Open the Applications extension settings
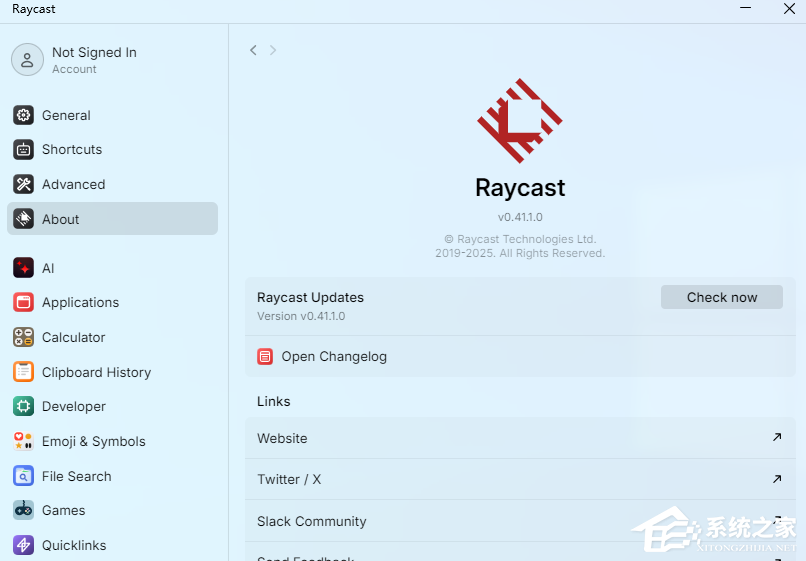Screen dimensions: 806x561 pos(112,302)
